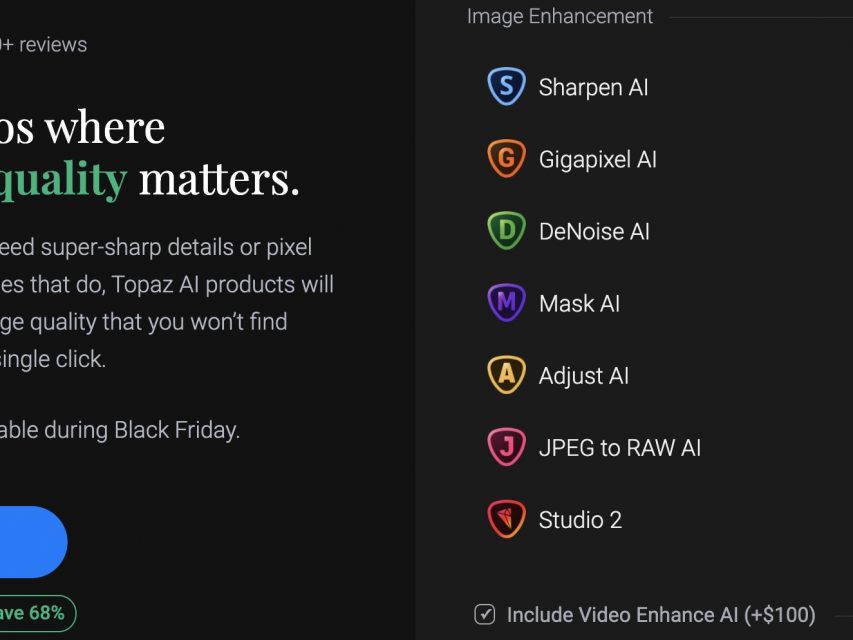Viewport: 853px width, 640px height.
Task: Select the "JPEG to RAW AI" label
Action: point(619,447)
